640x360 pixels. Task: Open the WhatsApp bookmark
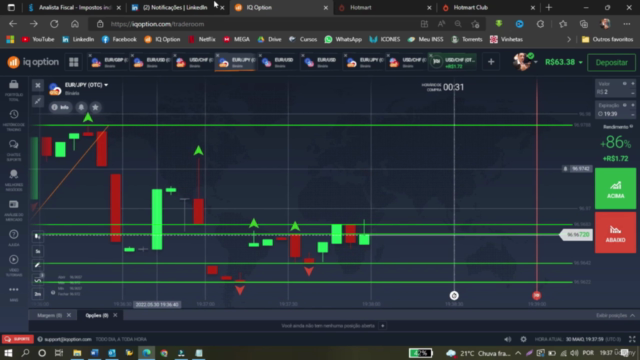click(343, 39)
